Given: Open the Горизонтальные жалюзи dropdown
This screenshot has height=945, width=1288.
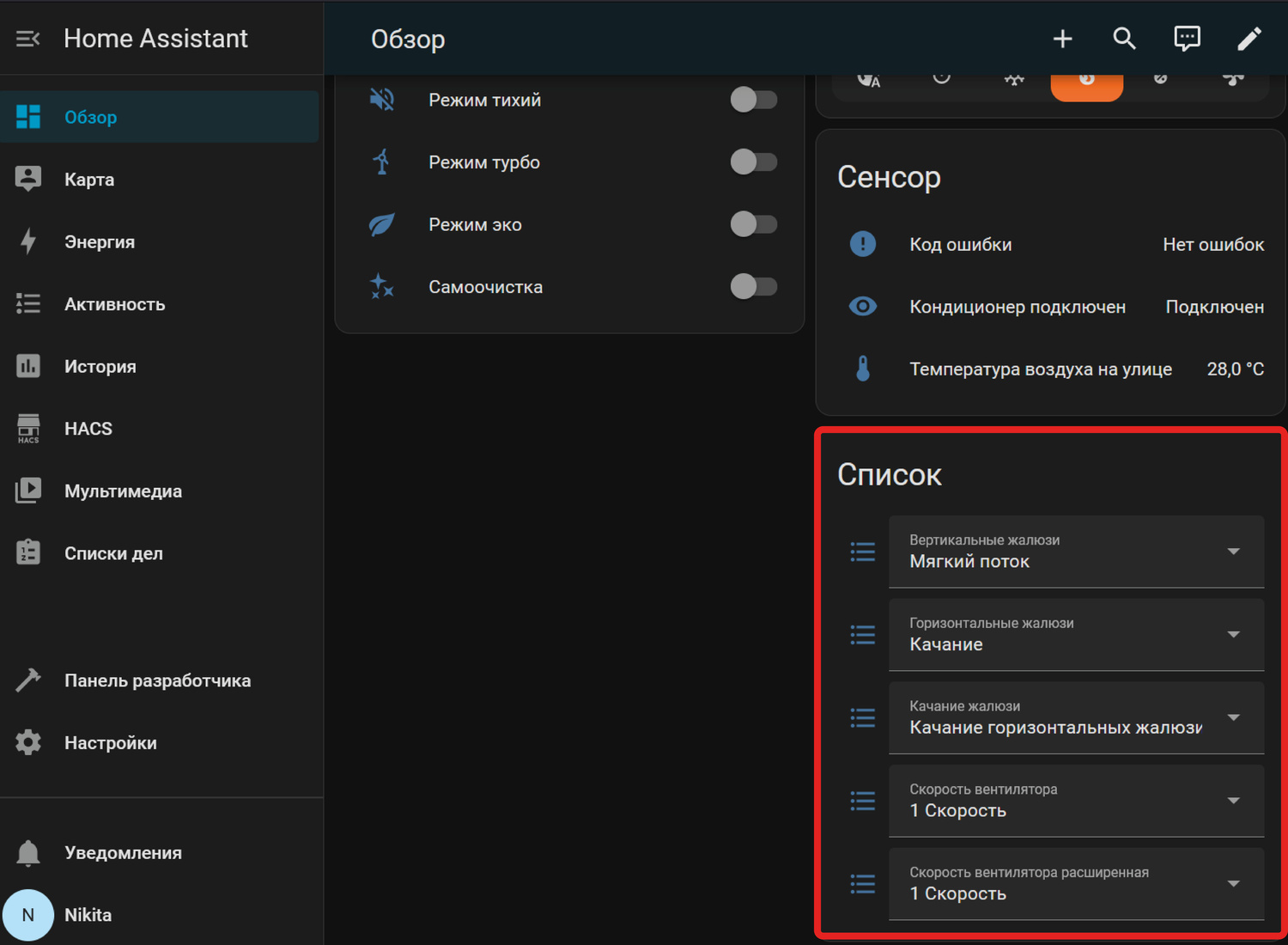Looking at the screenshot, I should coord(1076,635).
